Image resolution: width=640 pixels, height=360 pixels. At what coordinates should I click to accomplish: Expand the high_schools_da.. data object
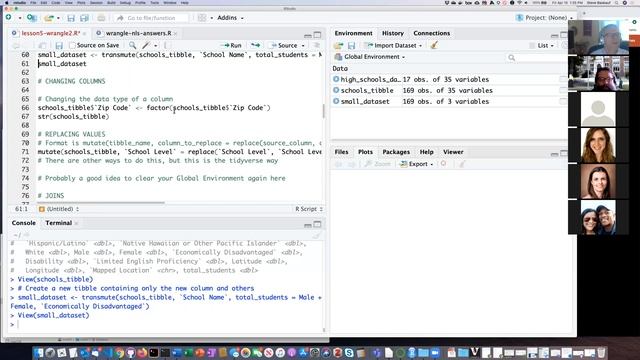[x=336, y=79]
